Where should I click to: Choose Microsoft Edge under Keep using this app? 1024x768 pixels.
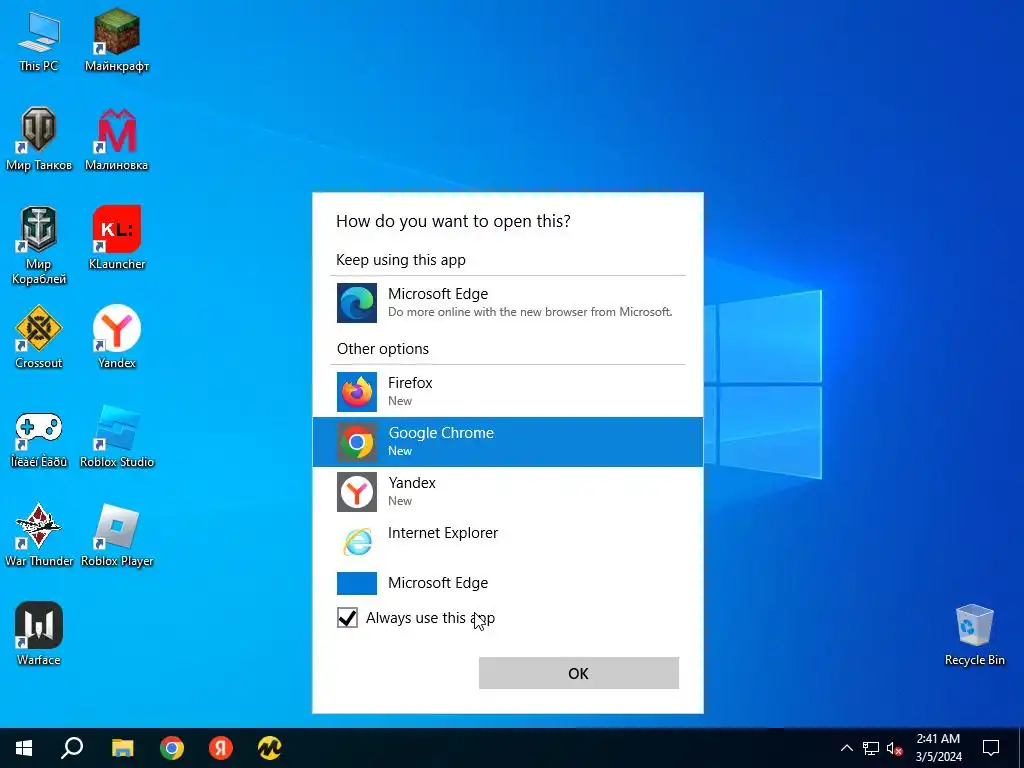(x=508, y=302)
